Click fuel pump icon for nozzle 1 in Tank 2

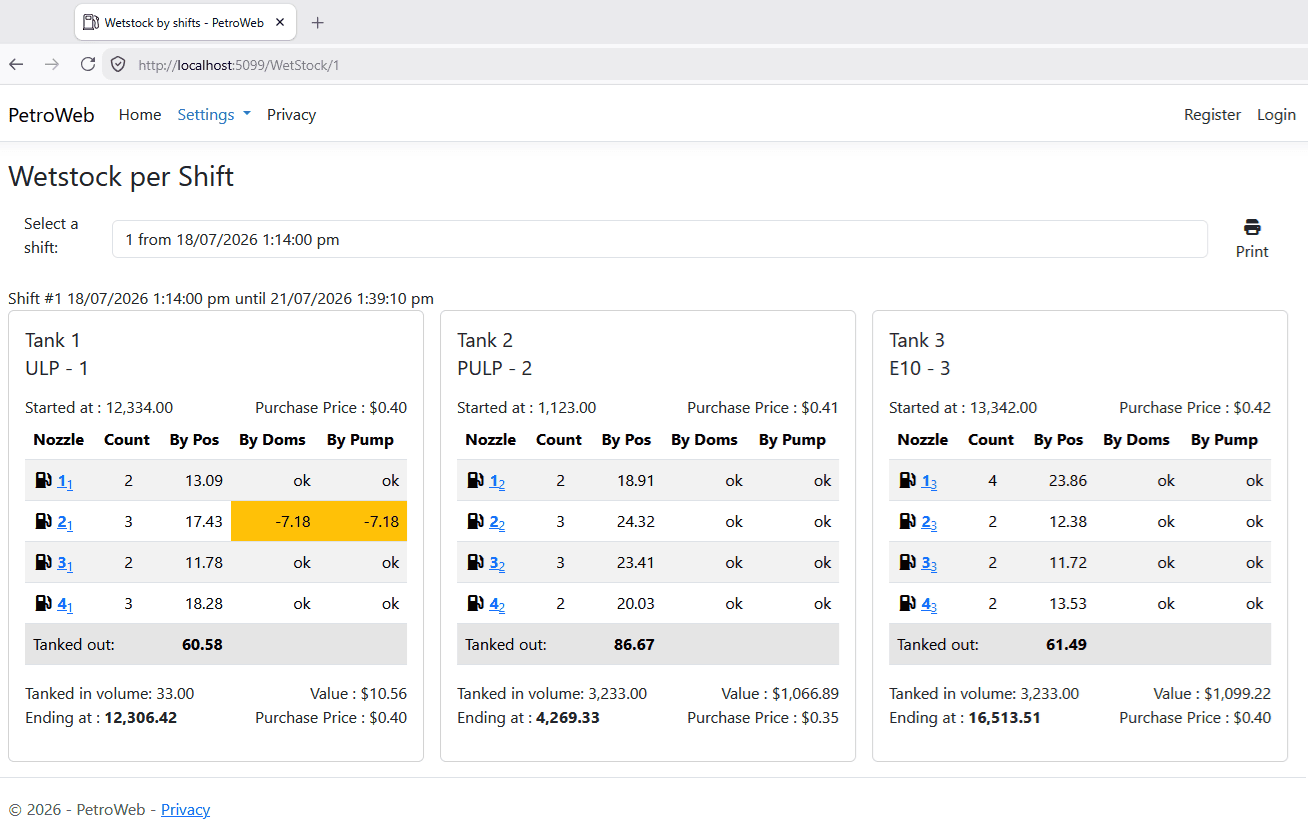coord(475,480)
